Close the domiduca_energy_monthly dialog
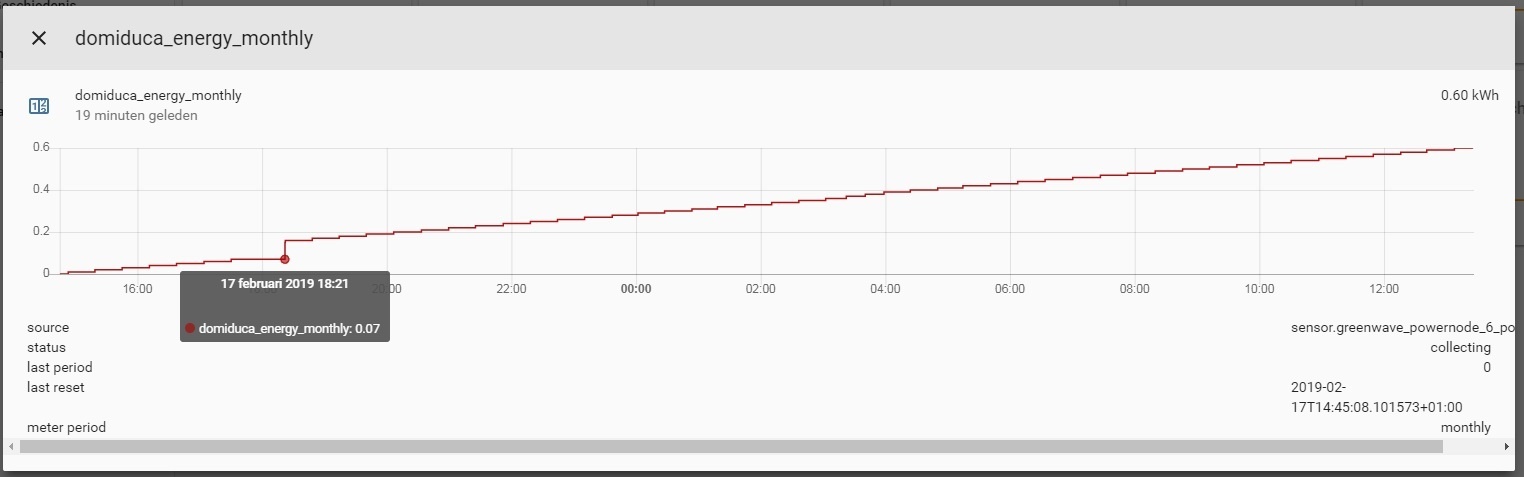 tap(39, 39)
